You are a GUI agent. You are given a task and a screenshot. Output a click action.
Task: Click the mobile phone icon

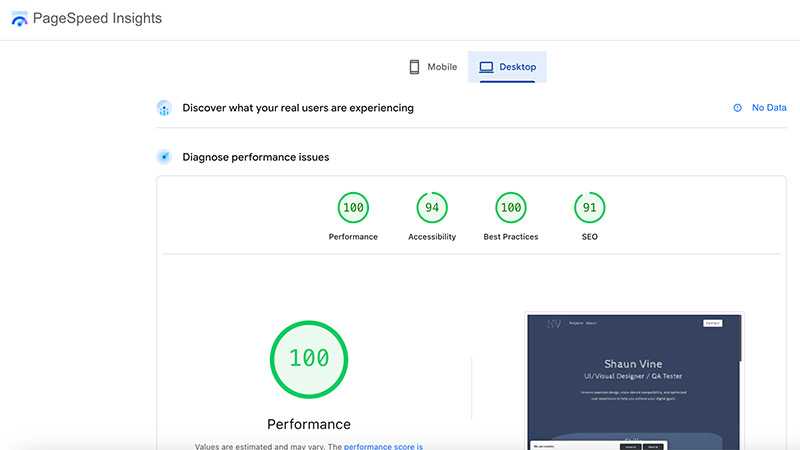pyautogui.click(x=414, y=67)
